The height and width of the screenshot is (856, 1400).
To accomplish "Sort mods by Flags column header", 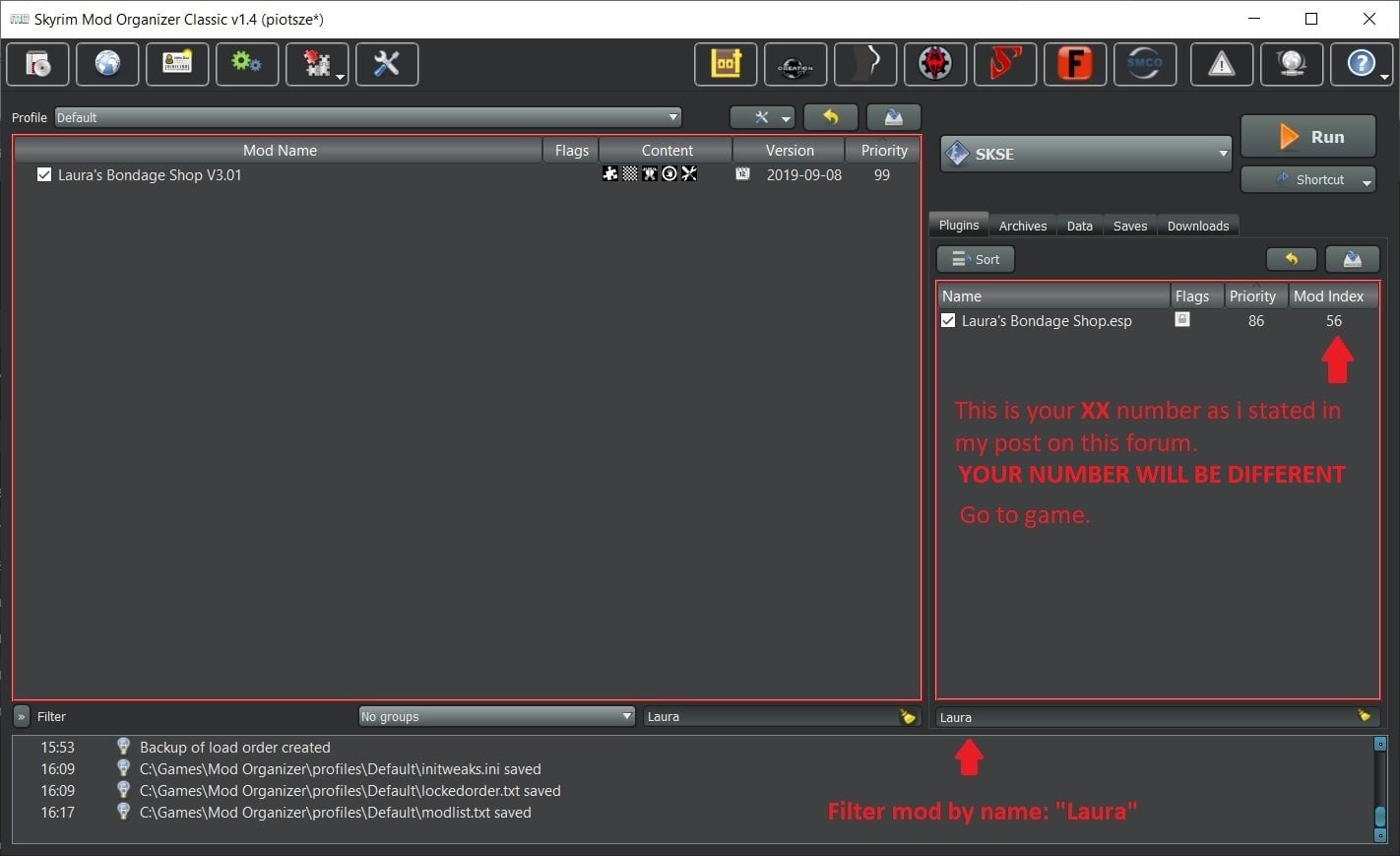I will tap(571, 150).
